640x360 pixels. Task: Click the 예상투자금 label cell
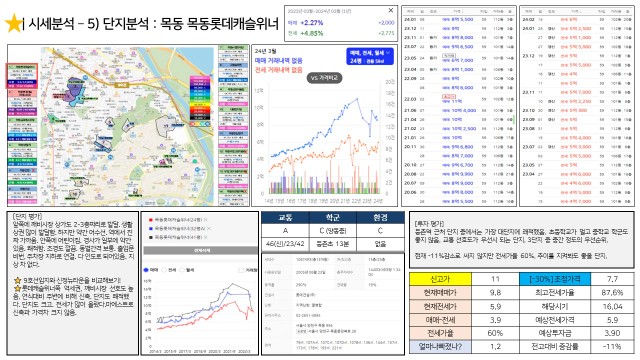click(555, 333)
